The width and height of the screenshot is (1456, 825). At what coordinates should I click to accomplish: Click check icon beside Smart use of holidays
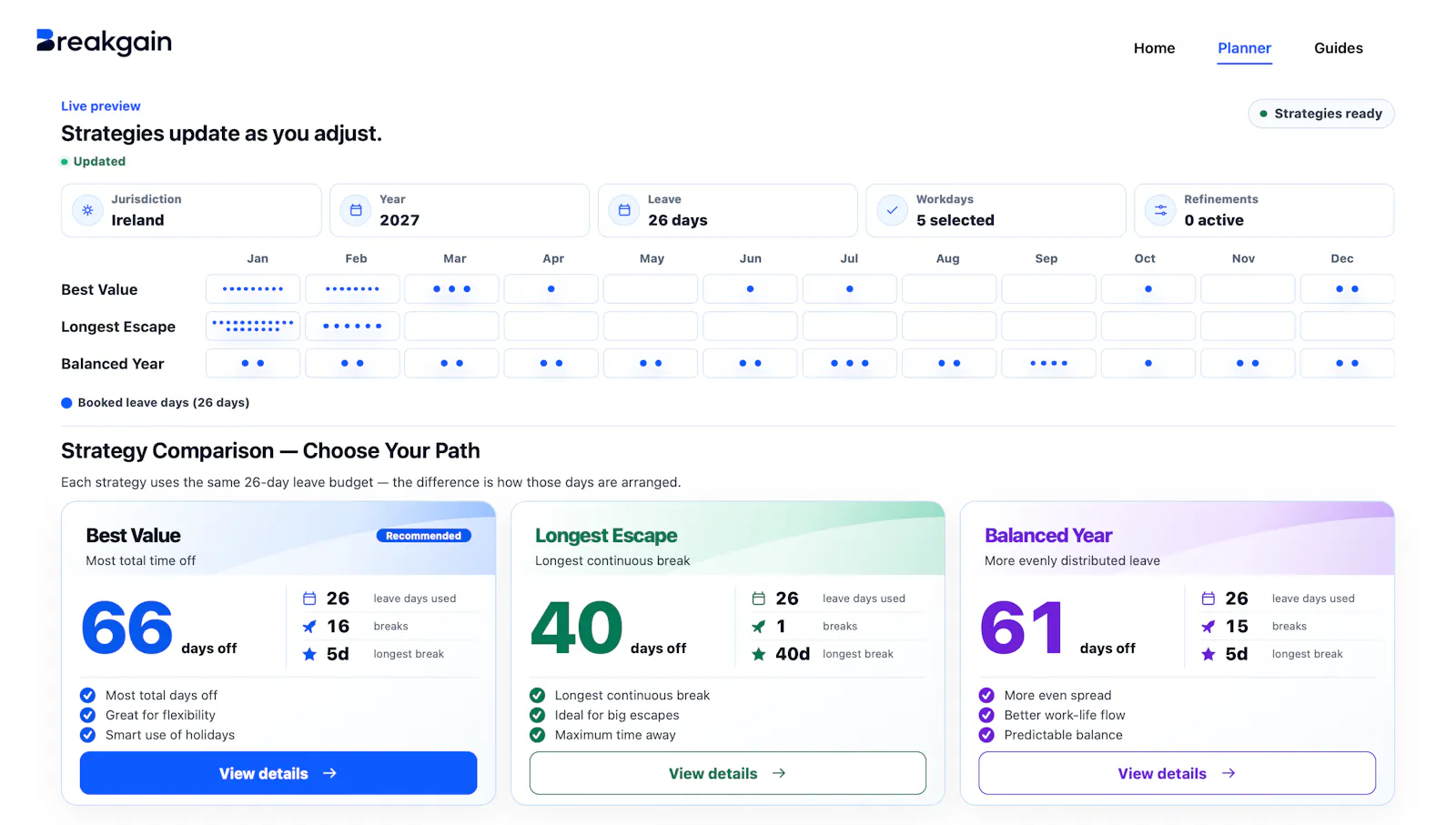pyautogui.click(x=88, y=735)
